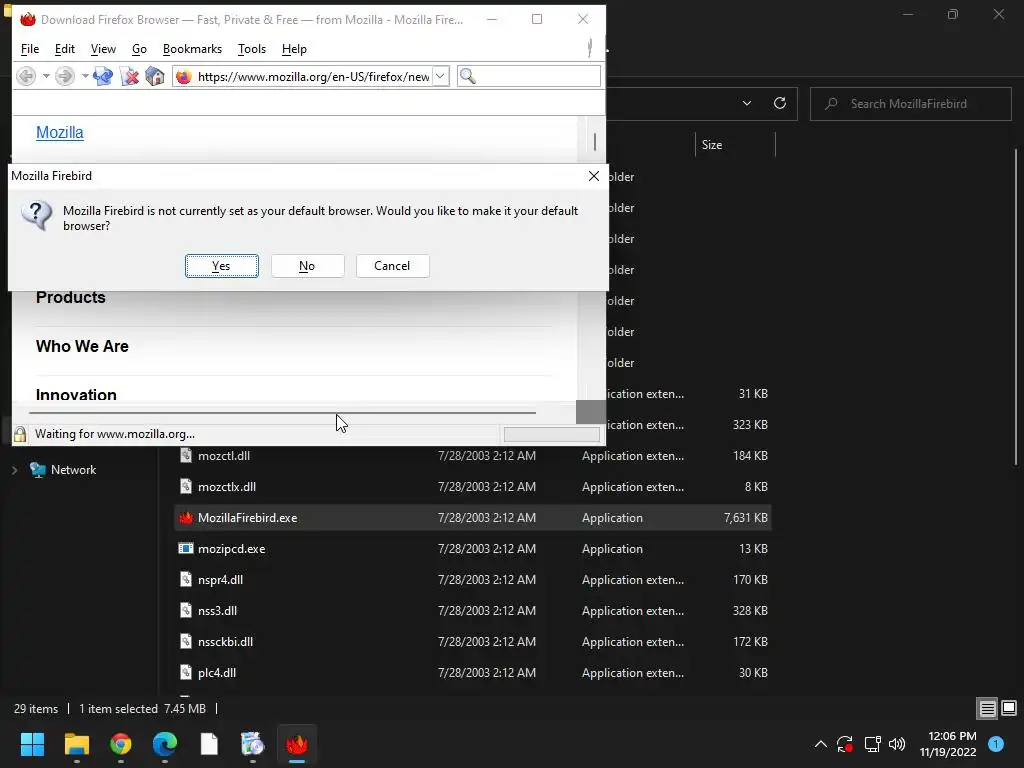1024x768 pixels.
Task: Click the site favicon in address bar
Action: [x=184, y=76]
